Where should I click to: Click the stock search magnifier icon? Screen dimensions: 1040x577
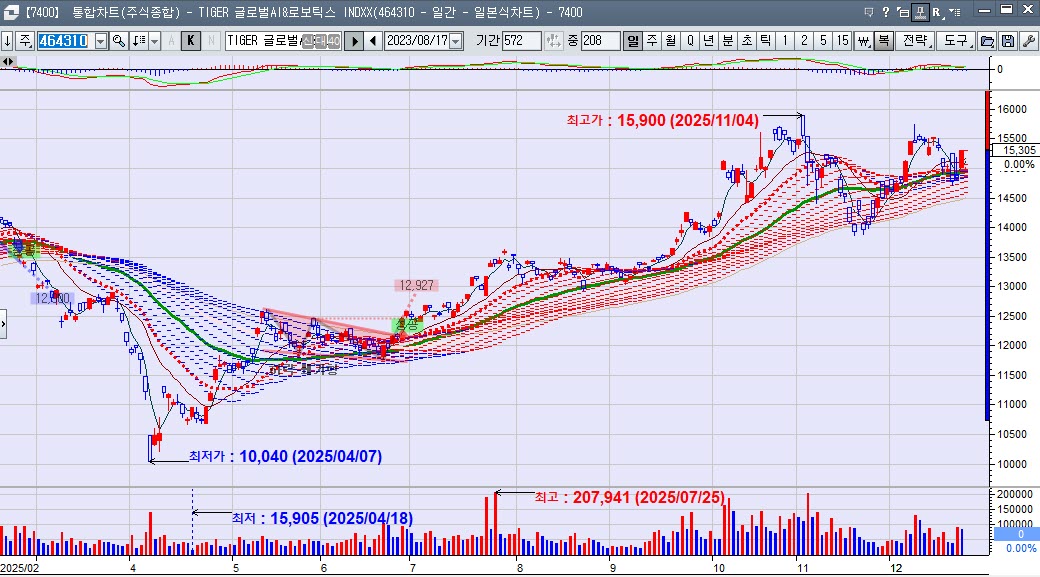pos(119,41)
